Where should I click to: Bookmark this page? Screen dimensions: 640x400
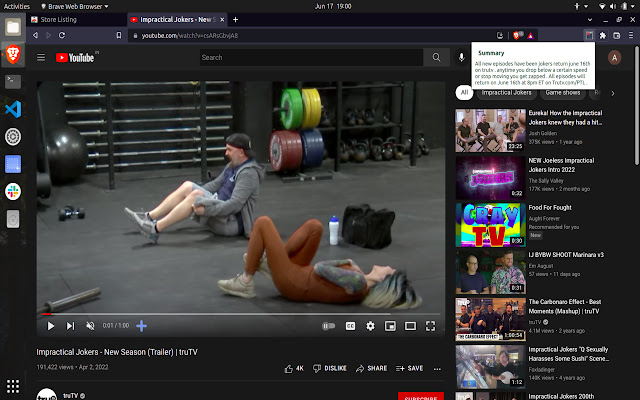(x=119, y=36)
